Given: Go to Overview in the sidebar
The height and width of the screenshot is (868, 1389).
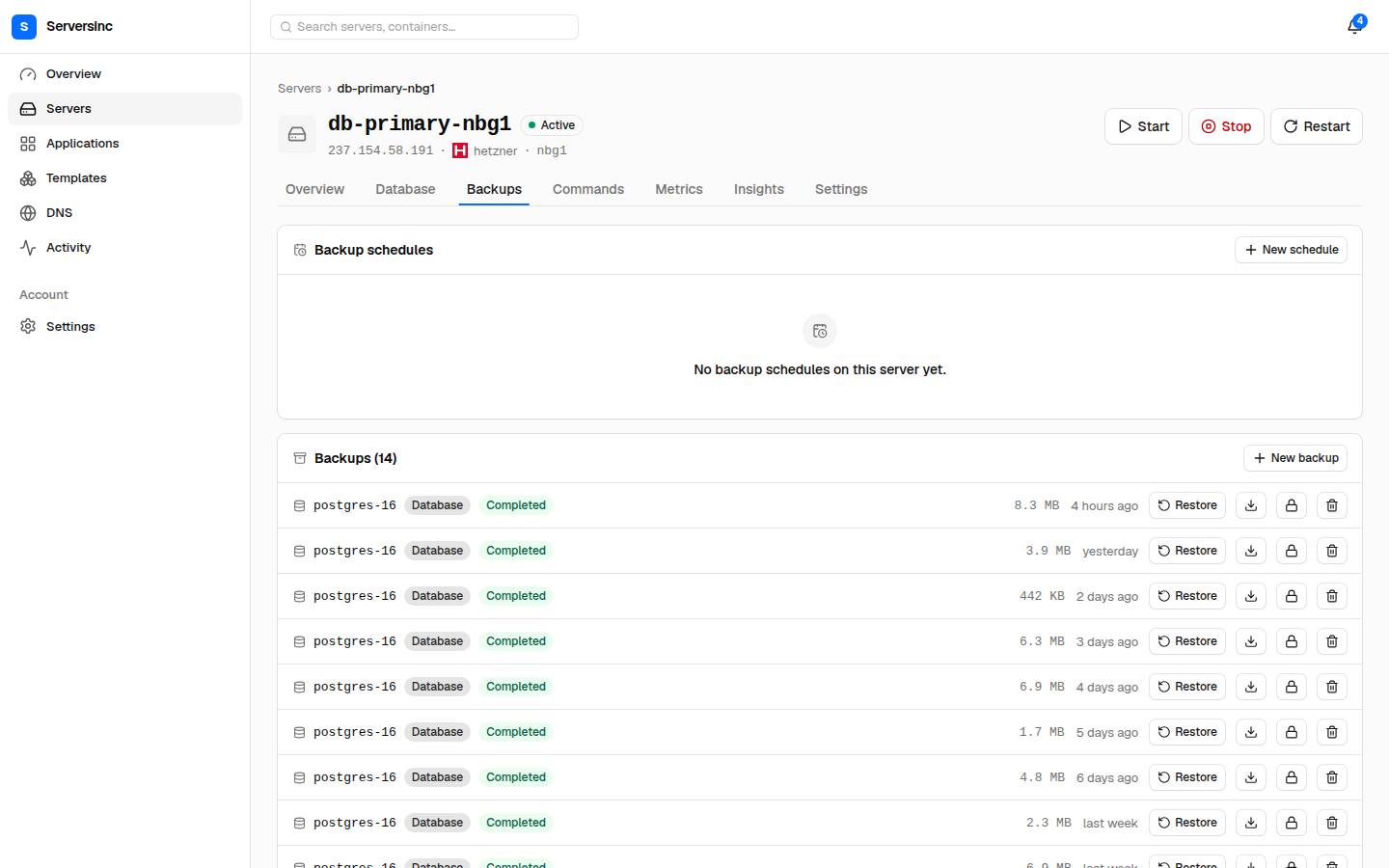Looking at the screenshot, I should (x=125, y=74).
